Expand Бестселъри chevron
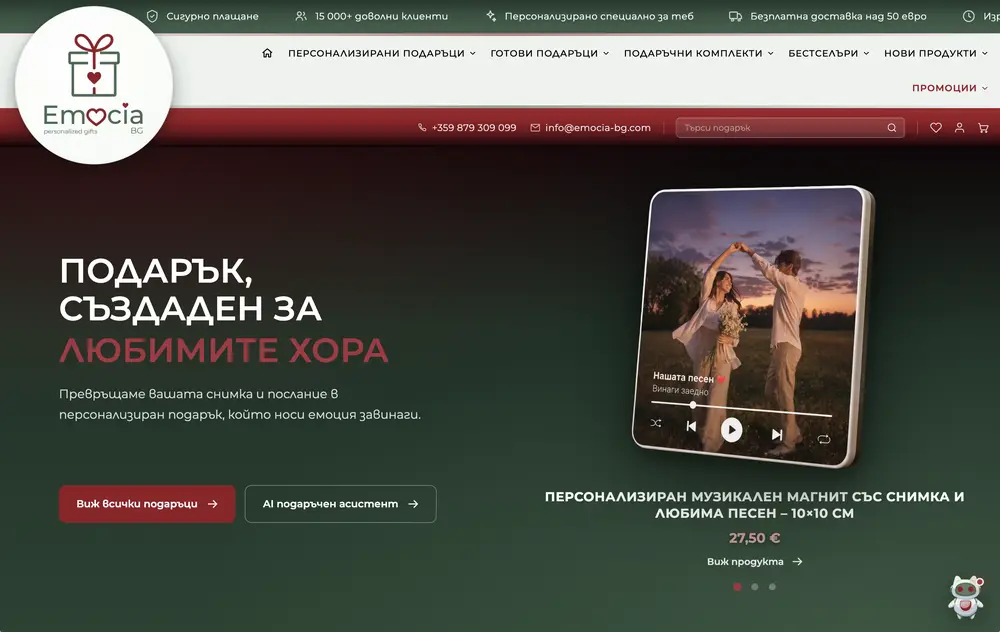1000x632 pixels. [866, 54]
